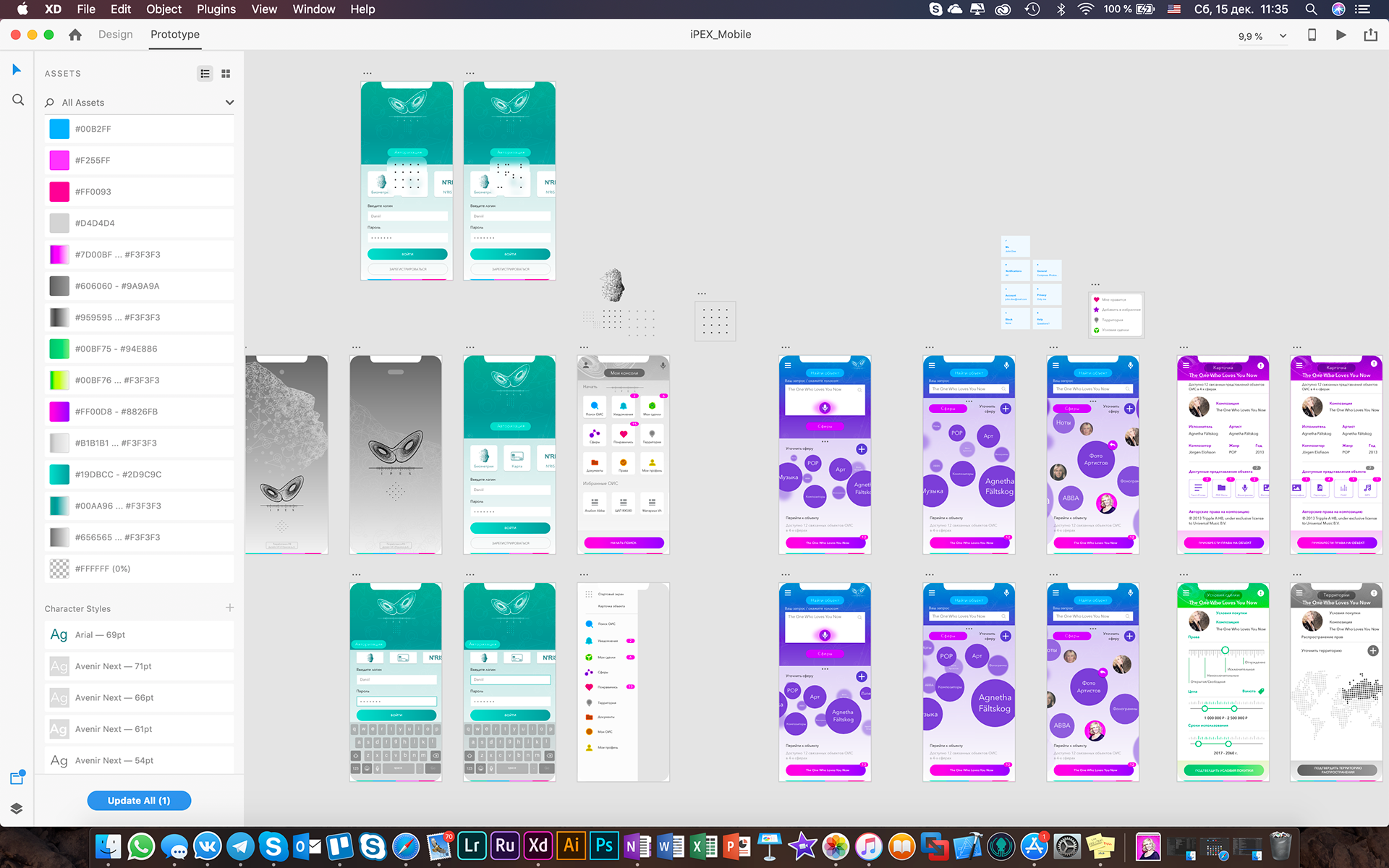Open the Assets panel icon
The width and height of the screenshot is (1389, 868).
click(17, 778)
